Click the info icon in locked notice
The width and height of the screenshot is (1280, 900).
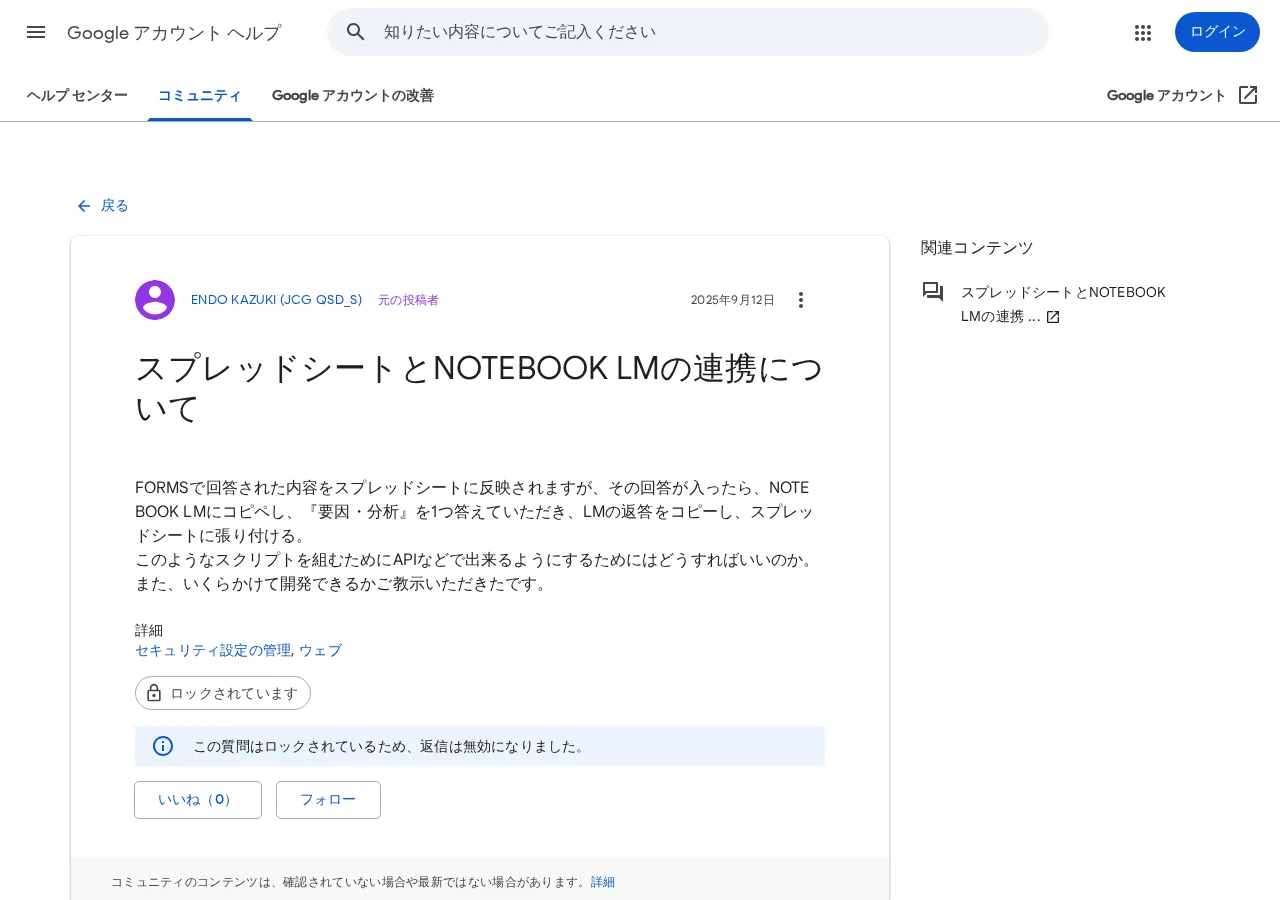[163, 746]
